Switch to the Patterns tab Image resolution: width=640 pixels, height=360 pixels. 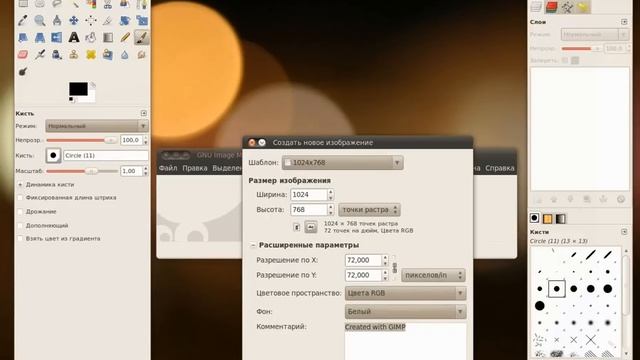547,218
